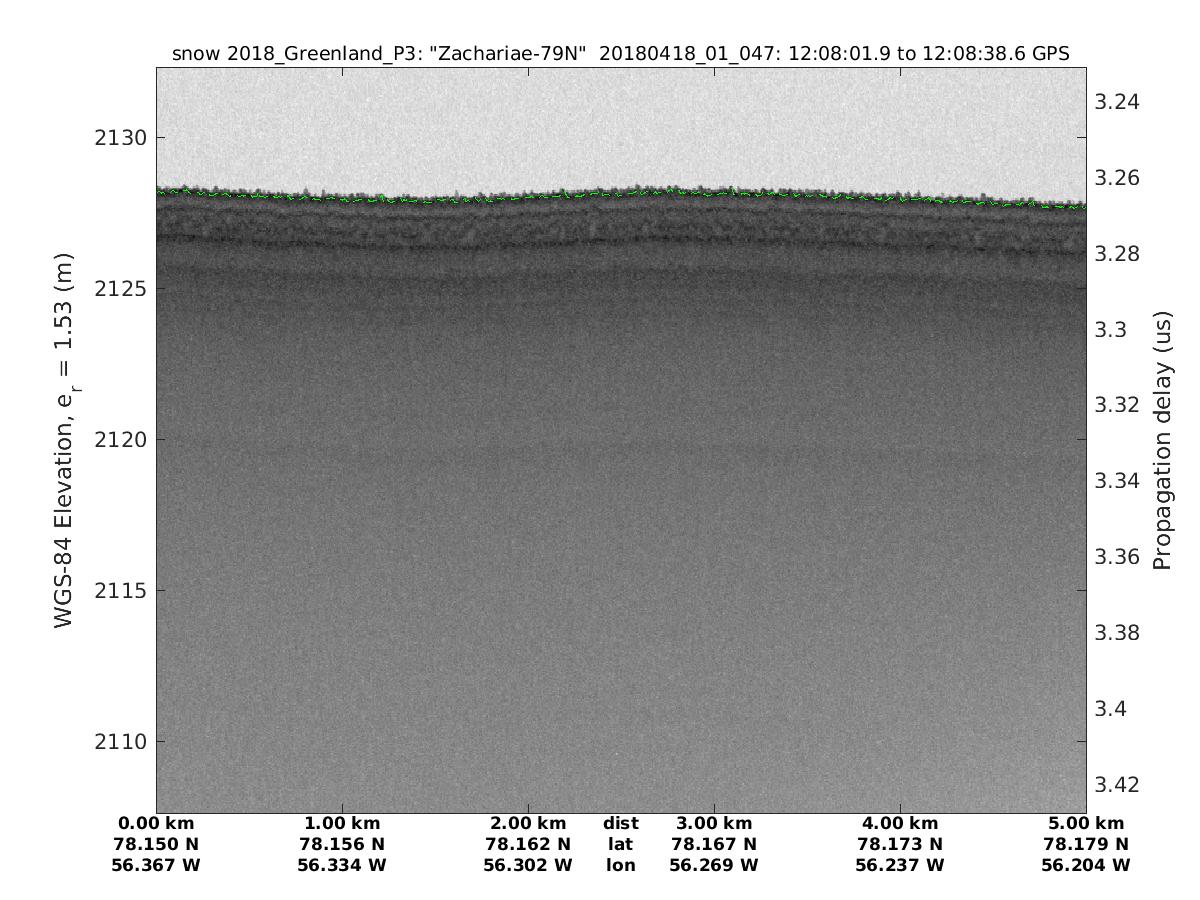Click the 3.34 propagation delay tick
This screenshot has width=1200, height=900.
pyautogui.click(x=1118, y=481)
